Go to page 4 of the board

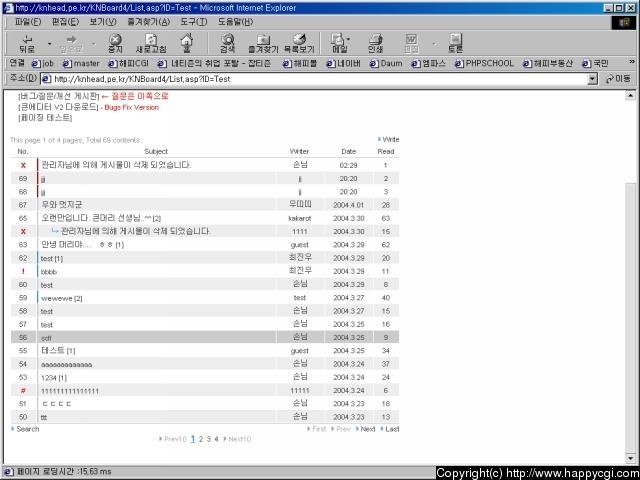click(216, 439)
